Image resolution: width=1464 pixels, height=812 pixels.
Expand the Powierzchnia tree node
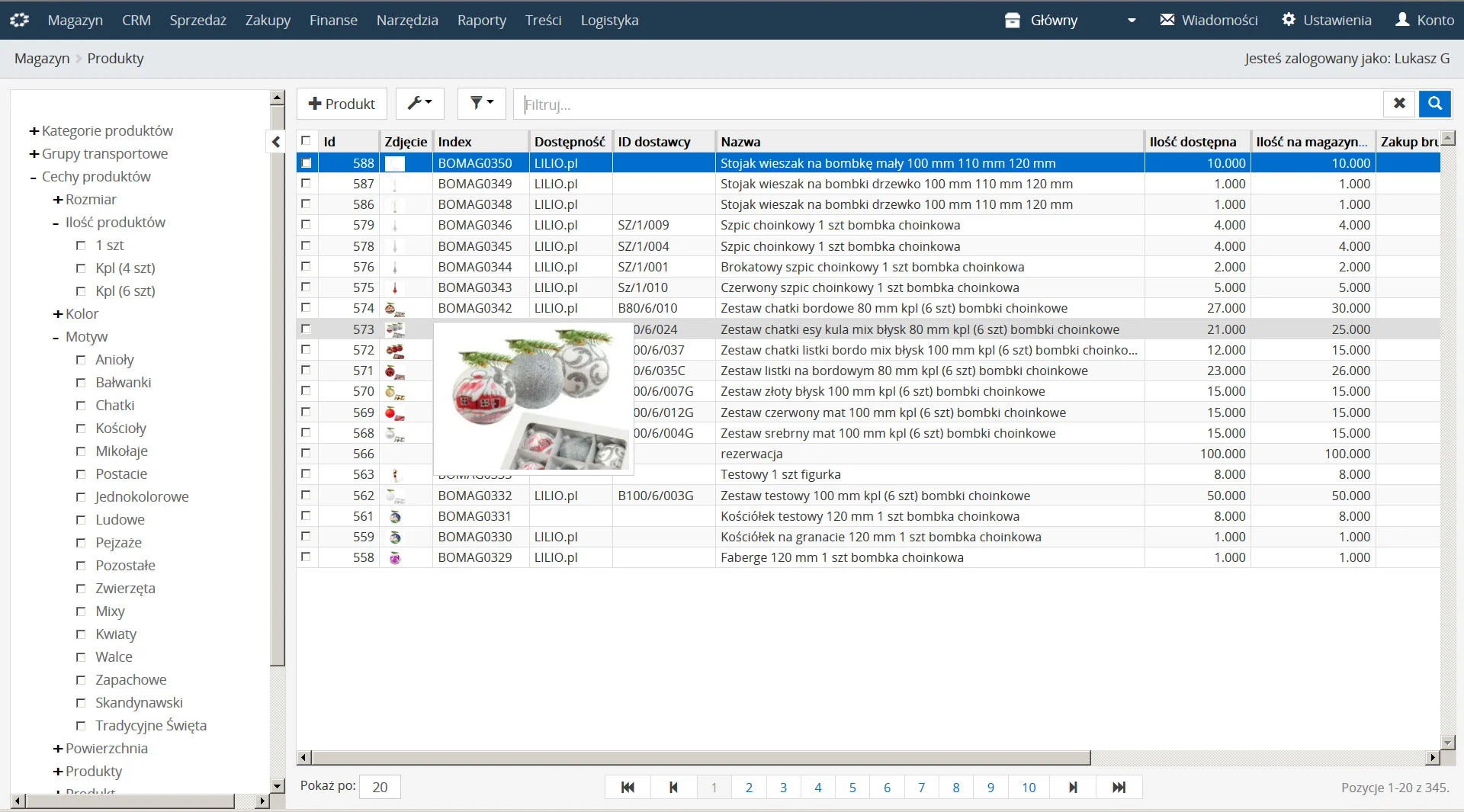58,749
